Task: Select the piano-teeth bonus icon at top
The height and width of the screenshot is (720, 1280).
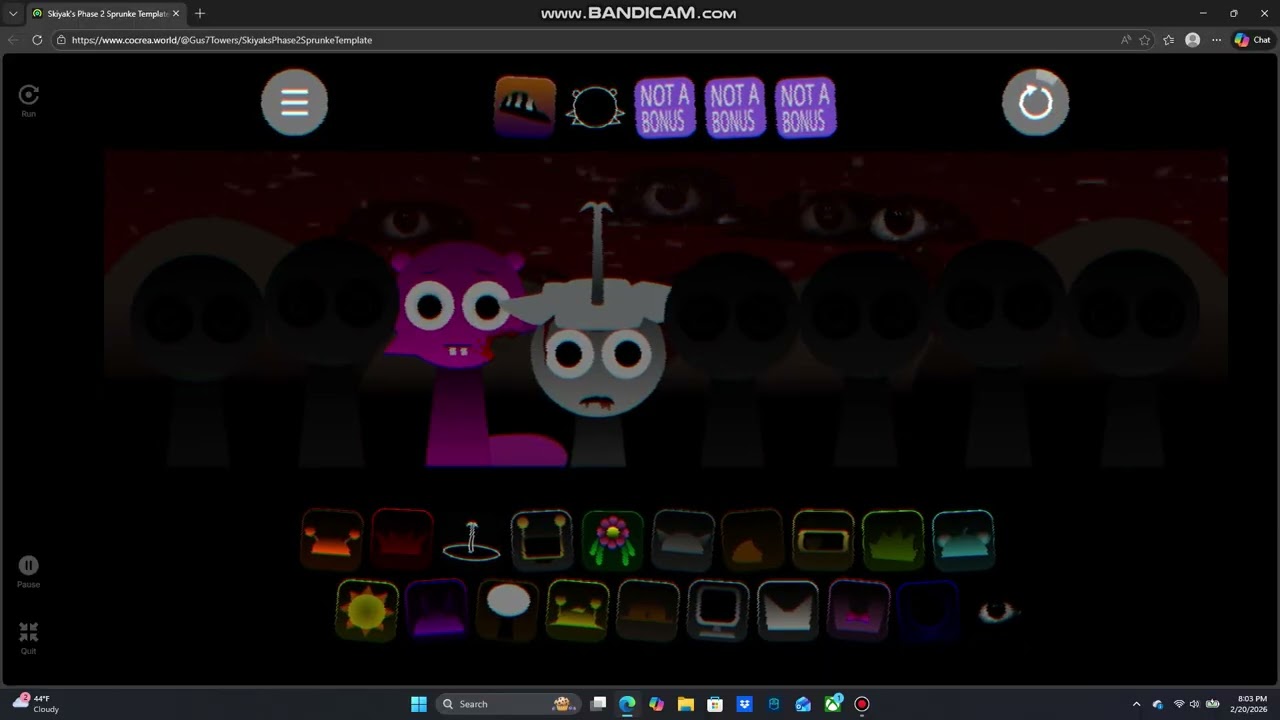Action: (525, 106)
